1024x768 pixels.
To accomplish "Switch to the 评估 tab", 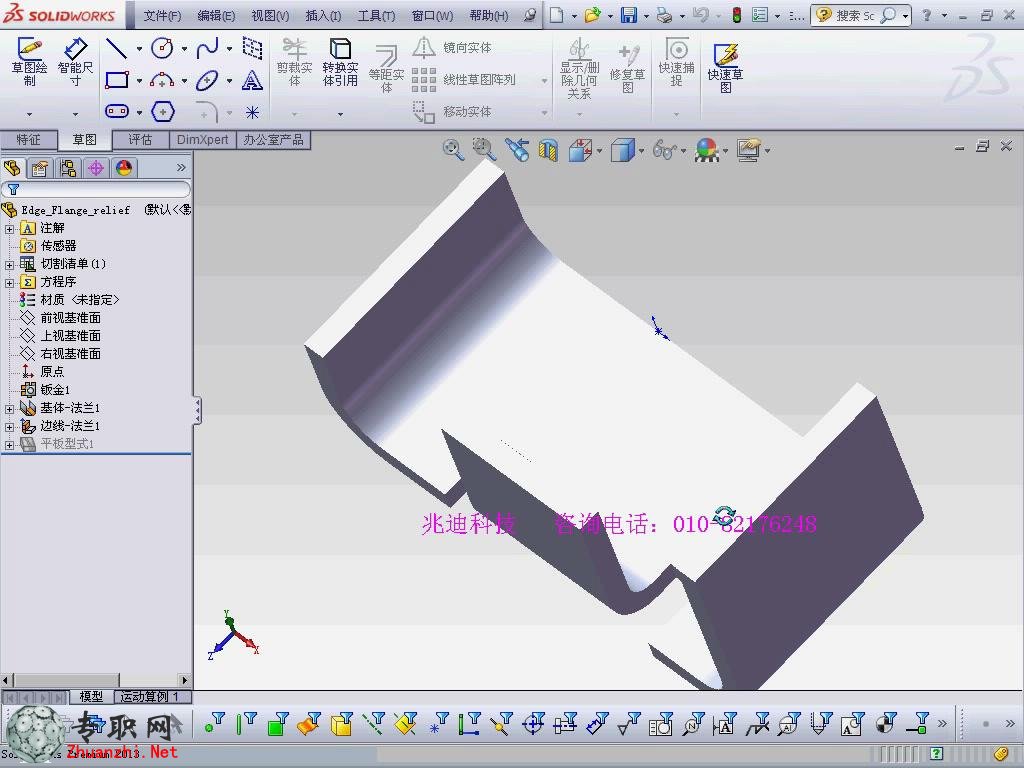I will click(x=140, y=140).
